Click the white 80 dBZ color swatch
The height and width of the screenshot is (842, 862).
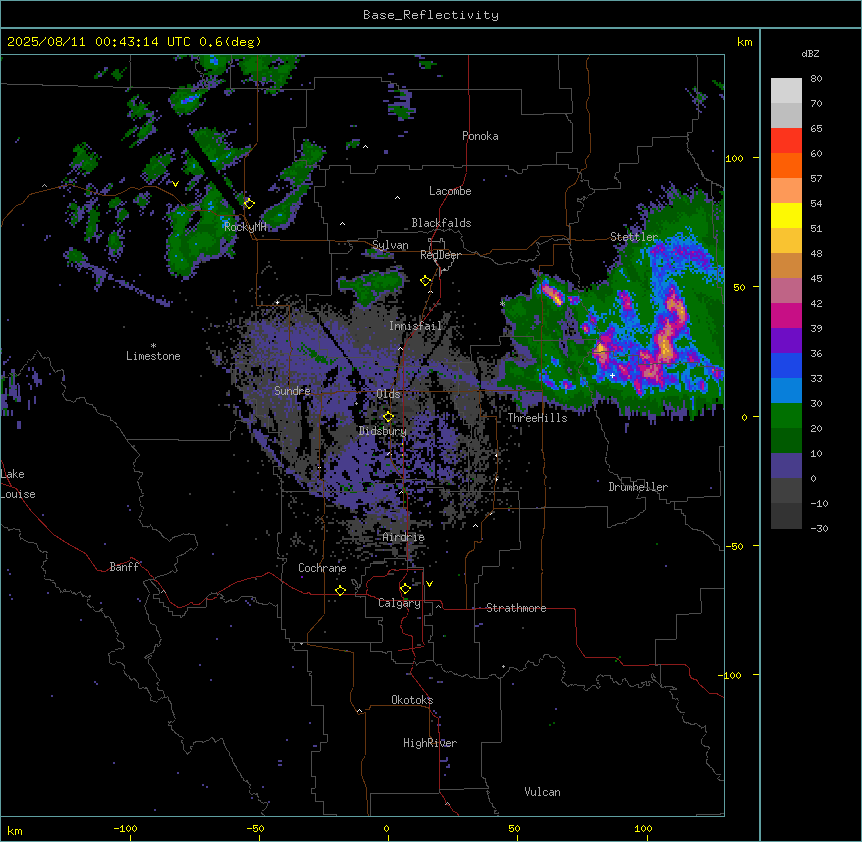point(786,91)
